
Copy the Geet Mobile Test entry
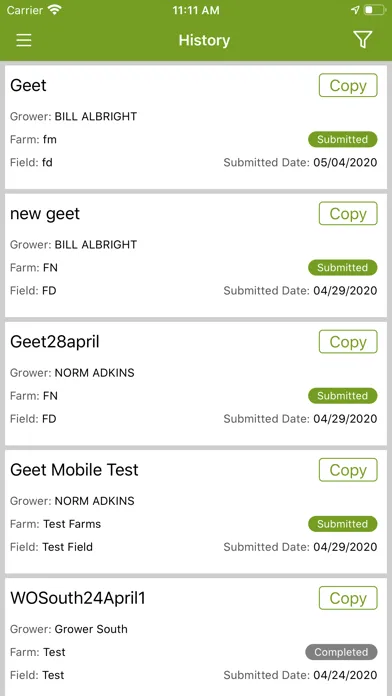[348, 470]
